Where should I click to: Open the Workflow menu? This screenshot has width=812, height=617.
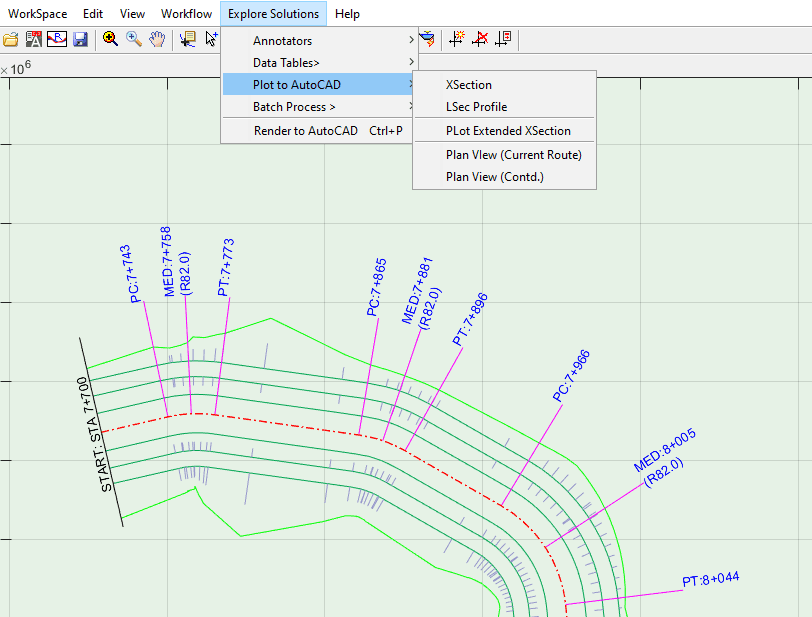186,14
